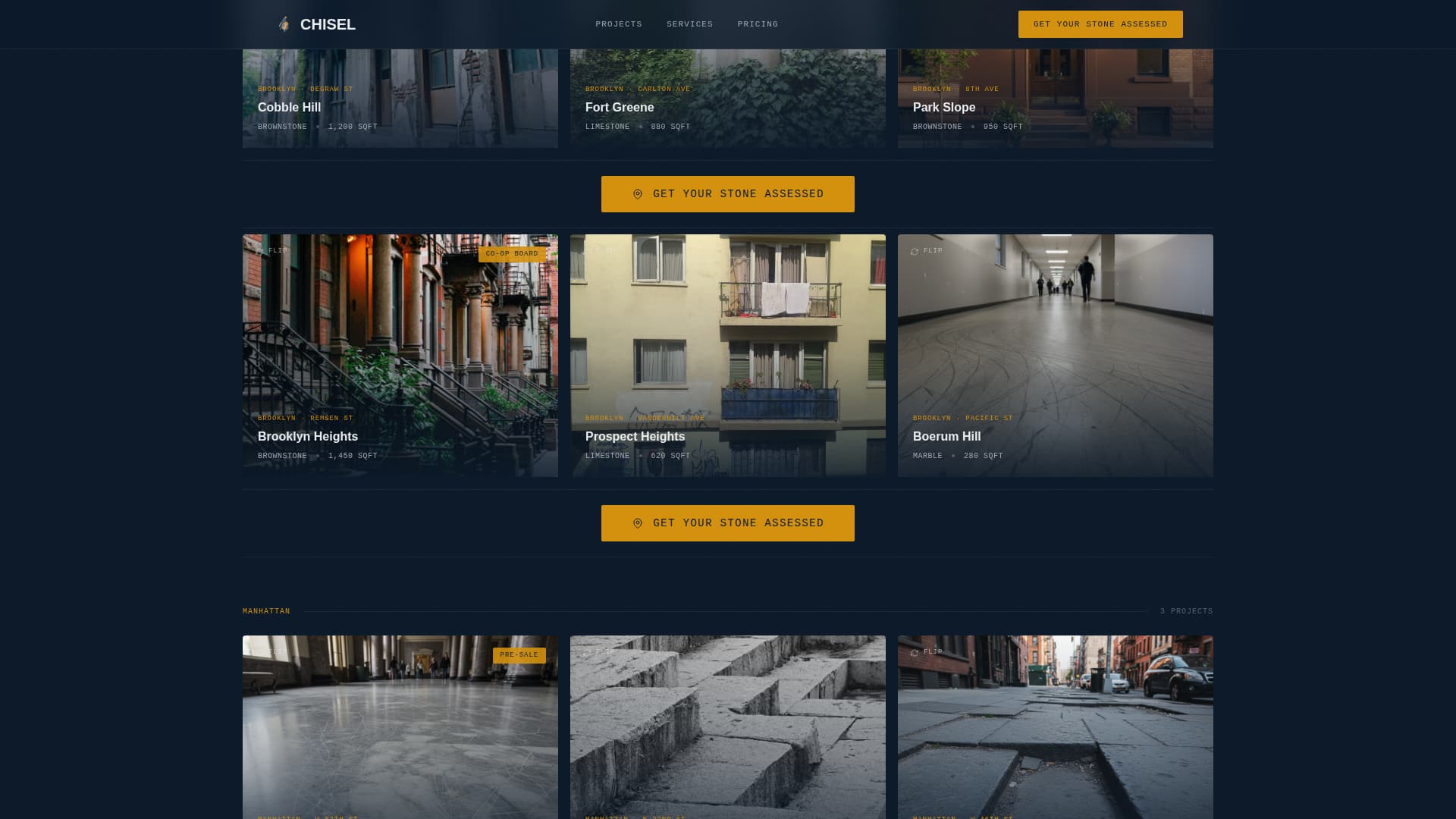Toggle the CO-OP BOARD badge on Brooklyn Heights
This screenshot has height=819, width=1456.
click(x=513, y=254)
